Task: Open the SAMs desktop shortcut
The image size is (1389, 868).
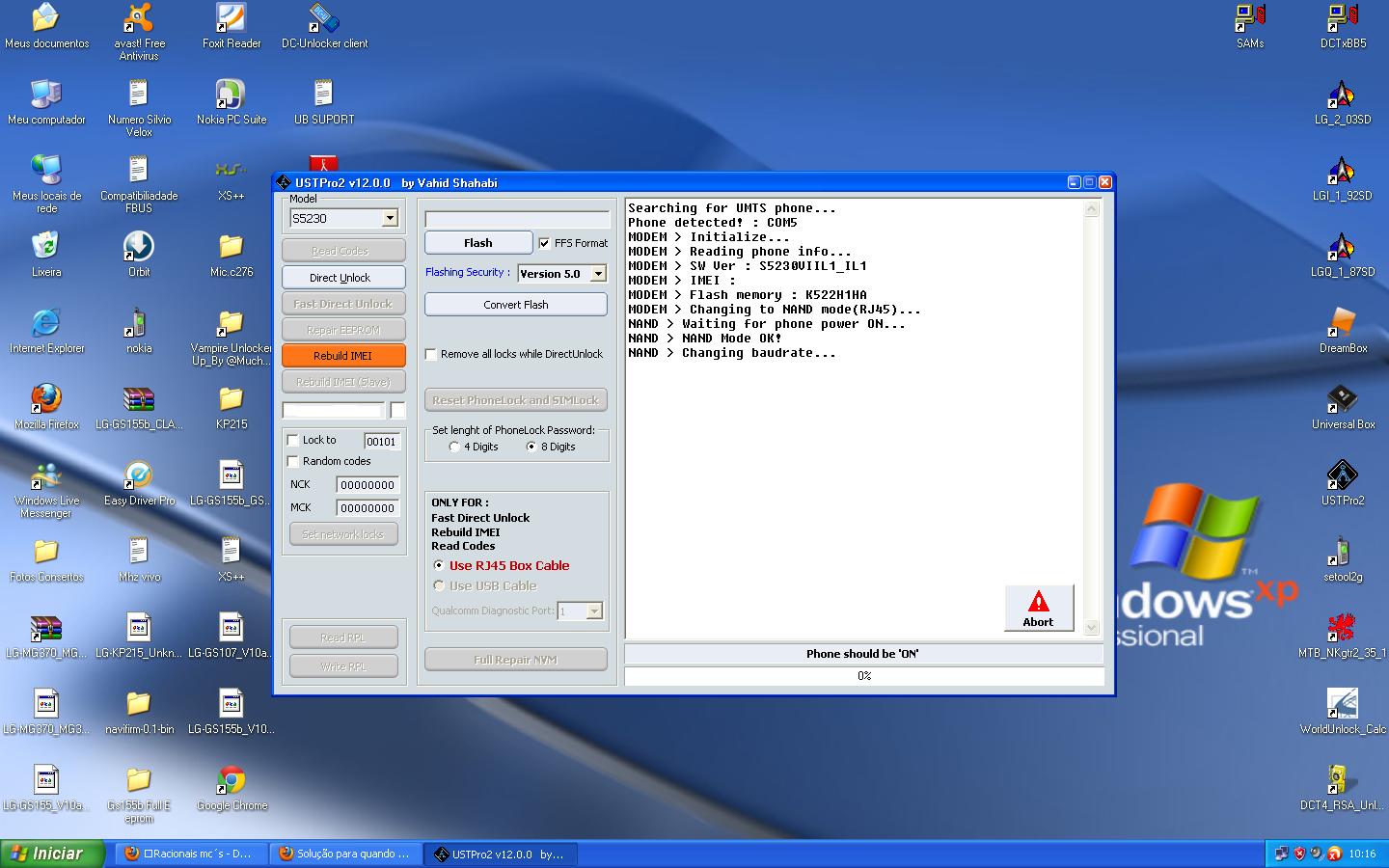Action: (x=1250, y=26)
